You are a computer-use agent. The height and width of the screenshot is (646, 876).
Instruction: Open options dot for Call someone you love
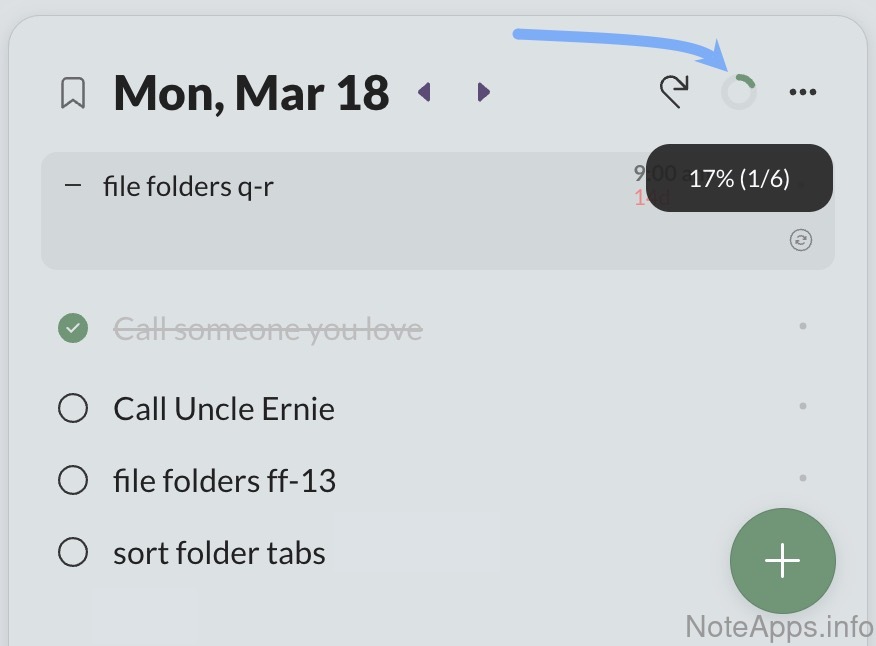tap(803, 326)
